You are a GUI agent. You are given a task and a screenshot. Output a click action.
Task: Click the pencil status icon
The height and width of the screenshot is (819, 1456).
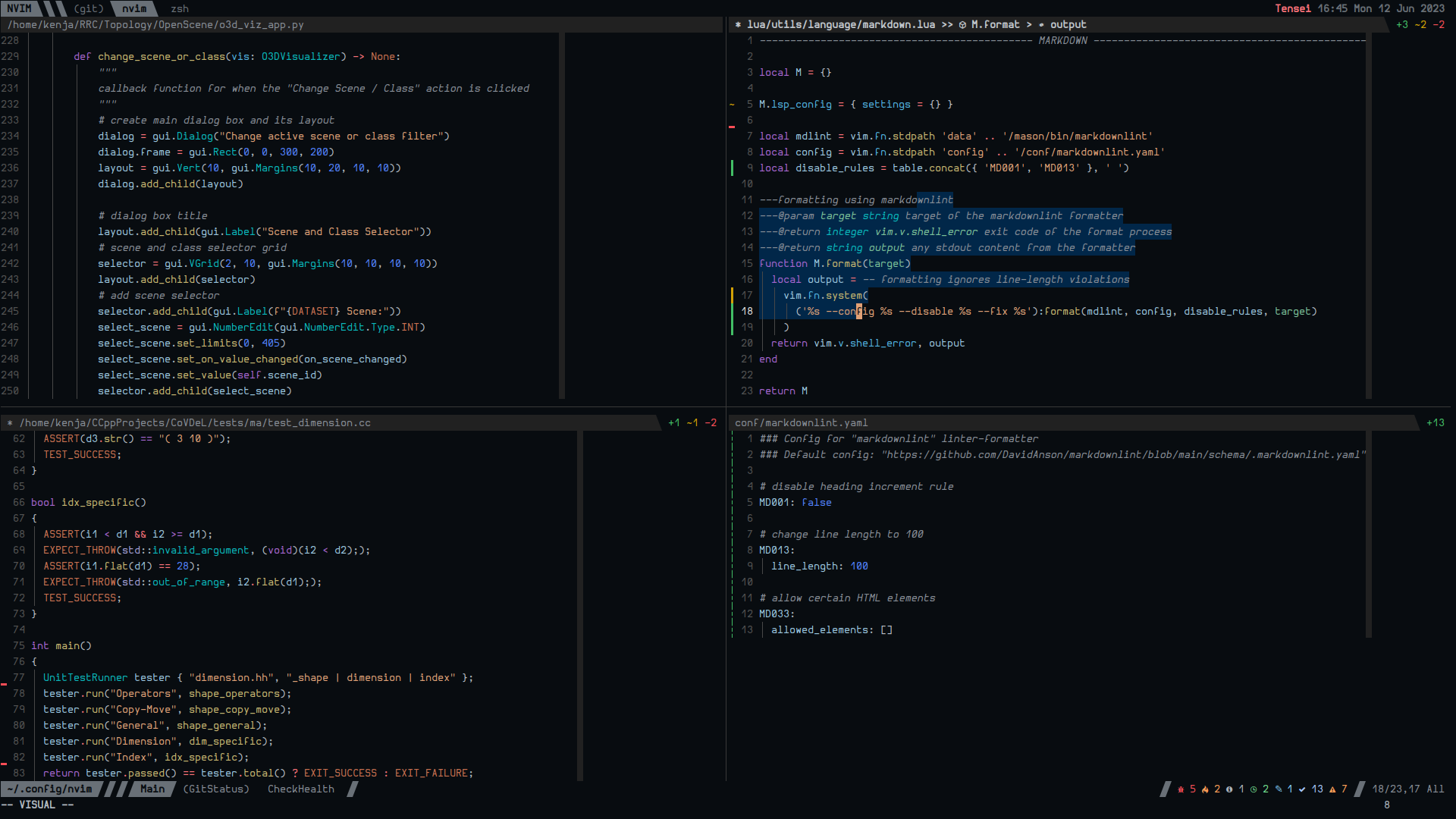pyautogui.click(x=1279, y=789)
